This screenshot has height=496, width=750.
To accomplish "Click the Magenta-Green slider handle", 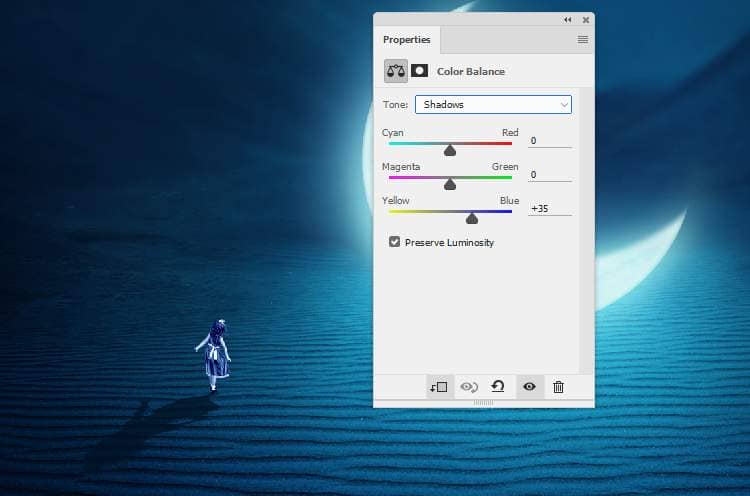I will 450,185.
